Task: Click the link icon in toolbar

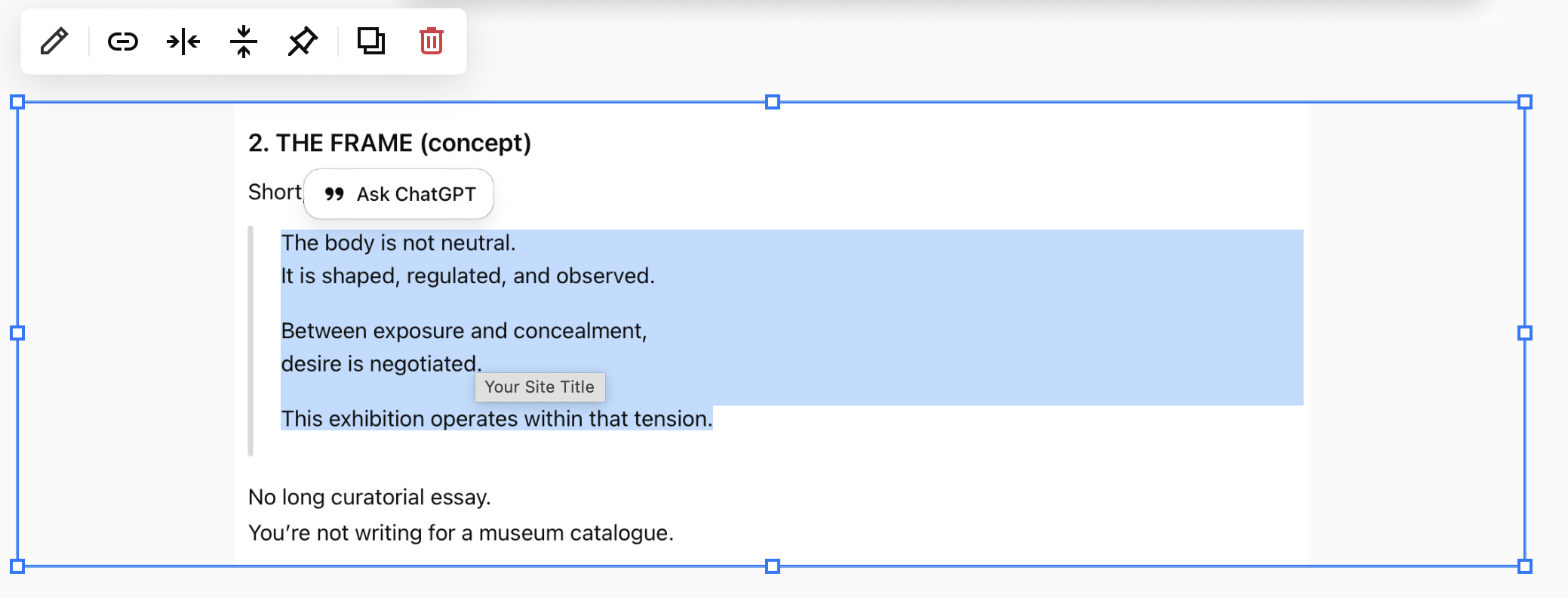Action: coord(122,42)
